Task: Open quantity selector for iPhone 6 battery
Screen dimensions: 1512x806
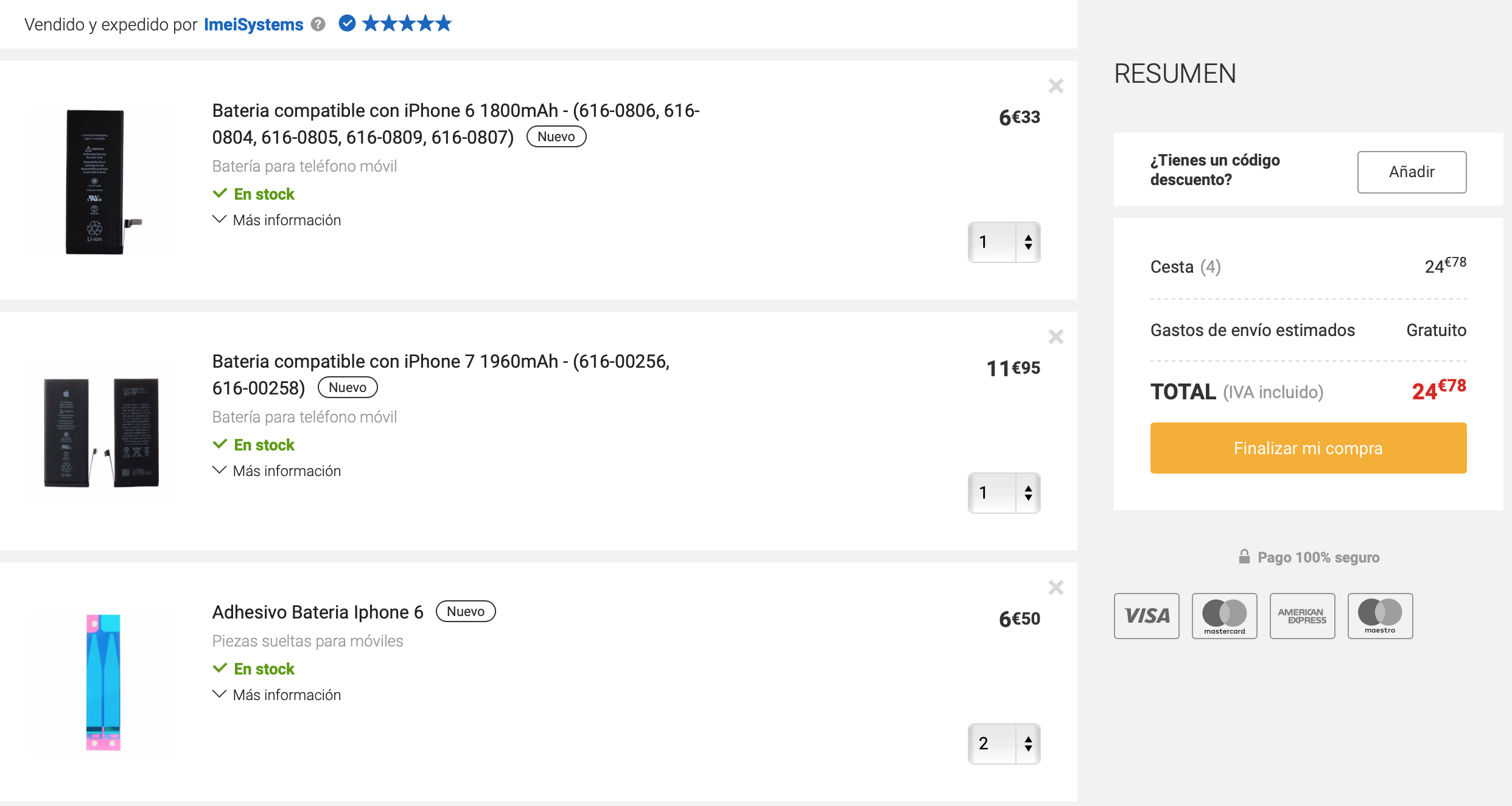Action: pyautogui.click(x=1004, y=242)
